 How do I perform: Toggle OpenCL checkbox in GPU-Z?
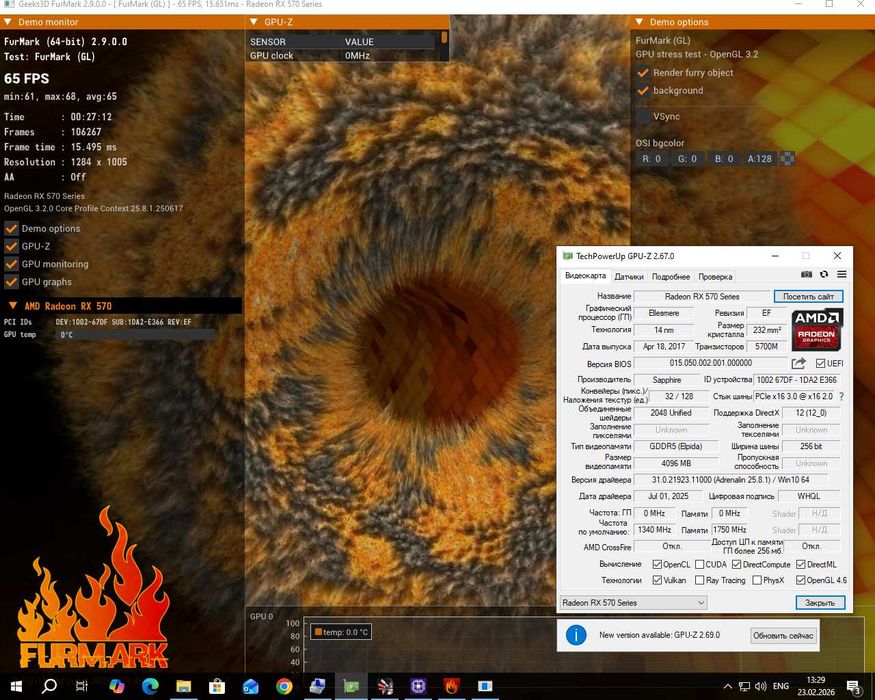(x=657, y=564)
